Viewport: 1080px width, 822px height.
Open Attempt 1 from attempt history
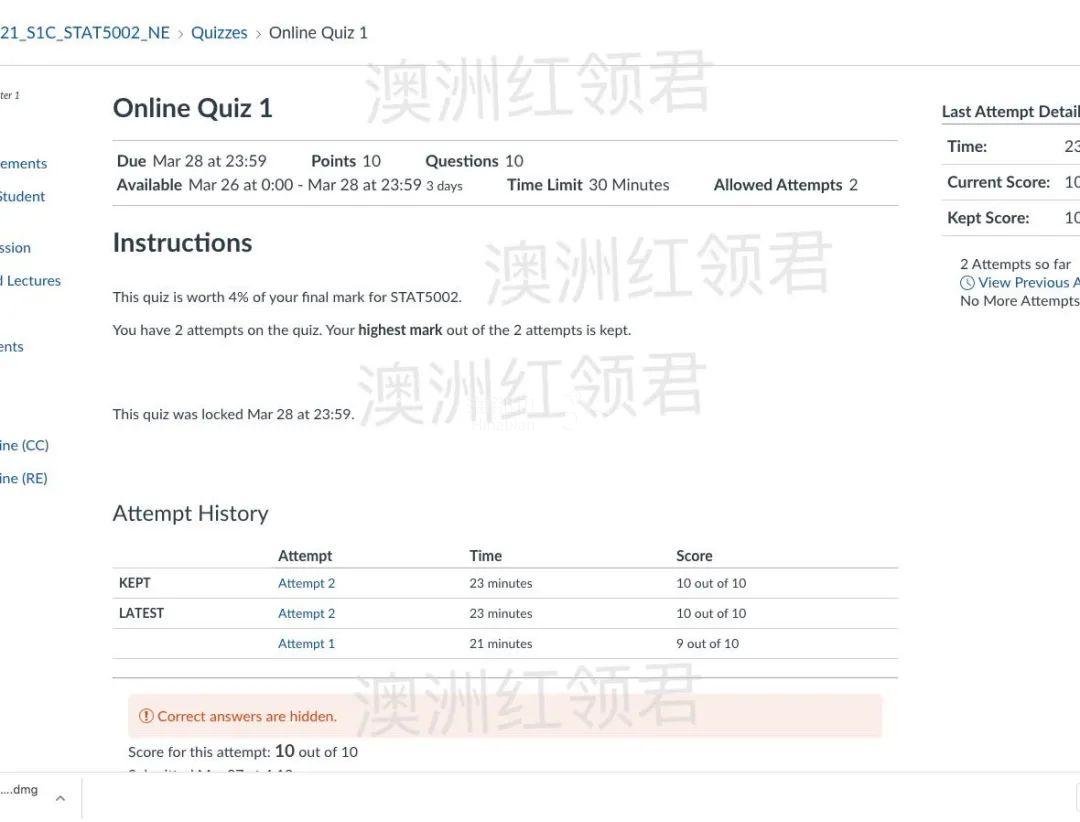[306, 643]
